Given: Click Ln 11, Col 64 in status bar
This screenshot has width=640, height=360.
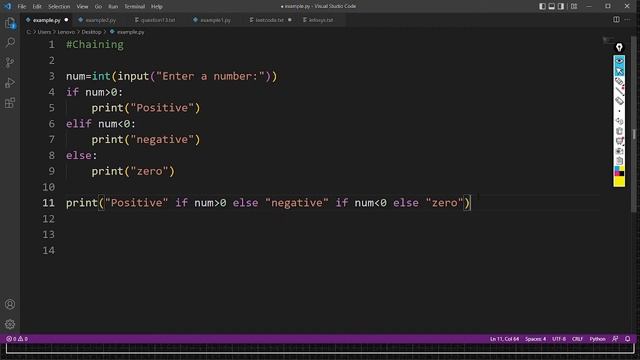Looking at the screenshot, I should click(x=504, y=339).
